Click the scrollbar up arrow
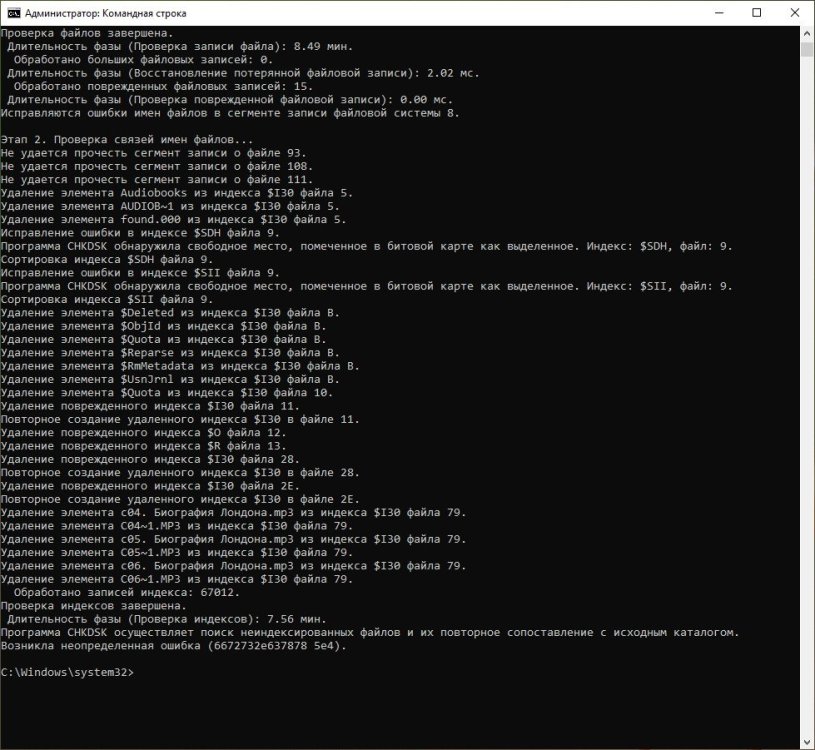 807,32
